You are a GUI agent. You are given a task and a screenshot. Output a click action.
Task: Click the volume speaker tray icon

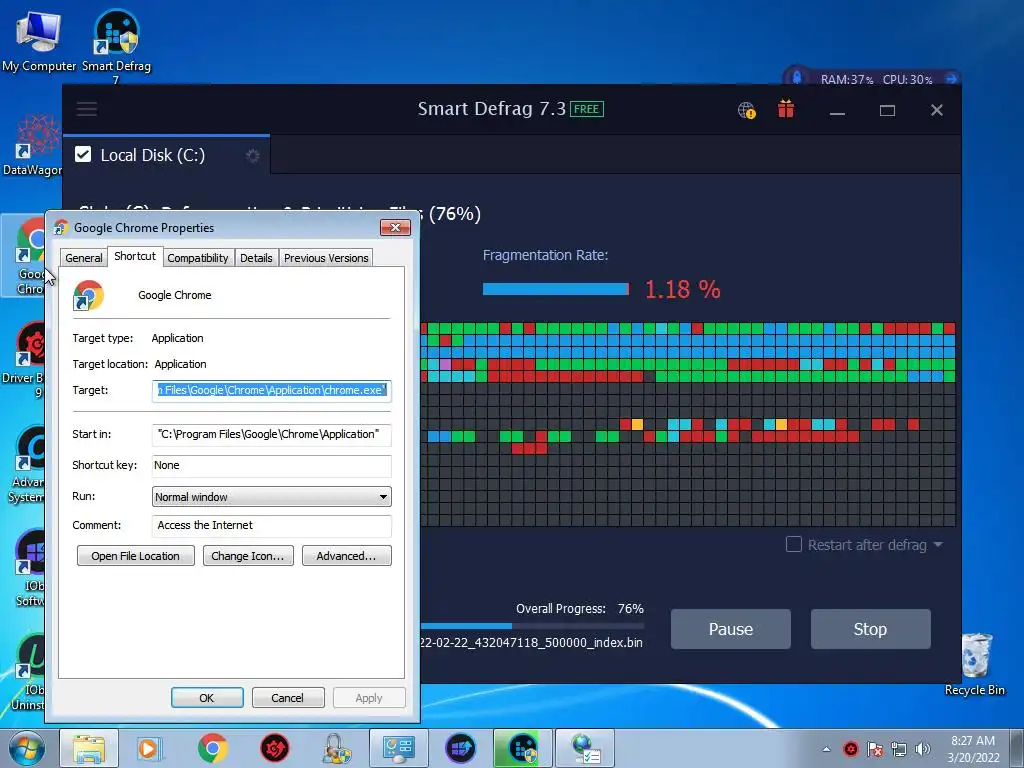(x=923, y=749)
